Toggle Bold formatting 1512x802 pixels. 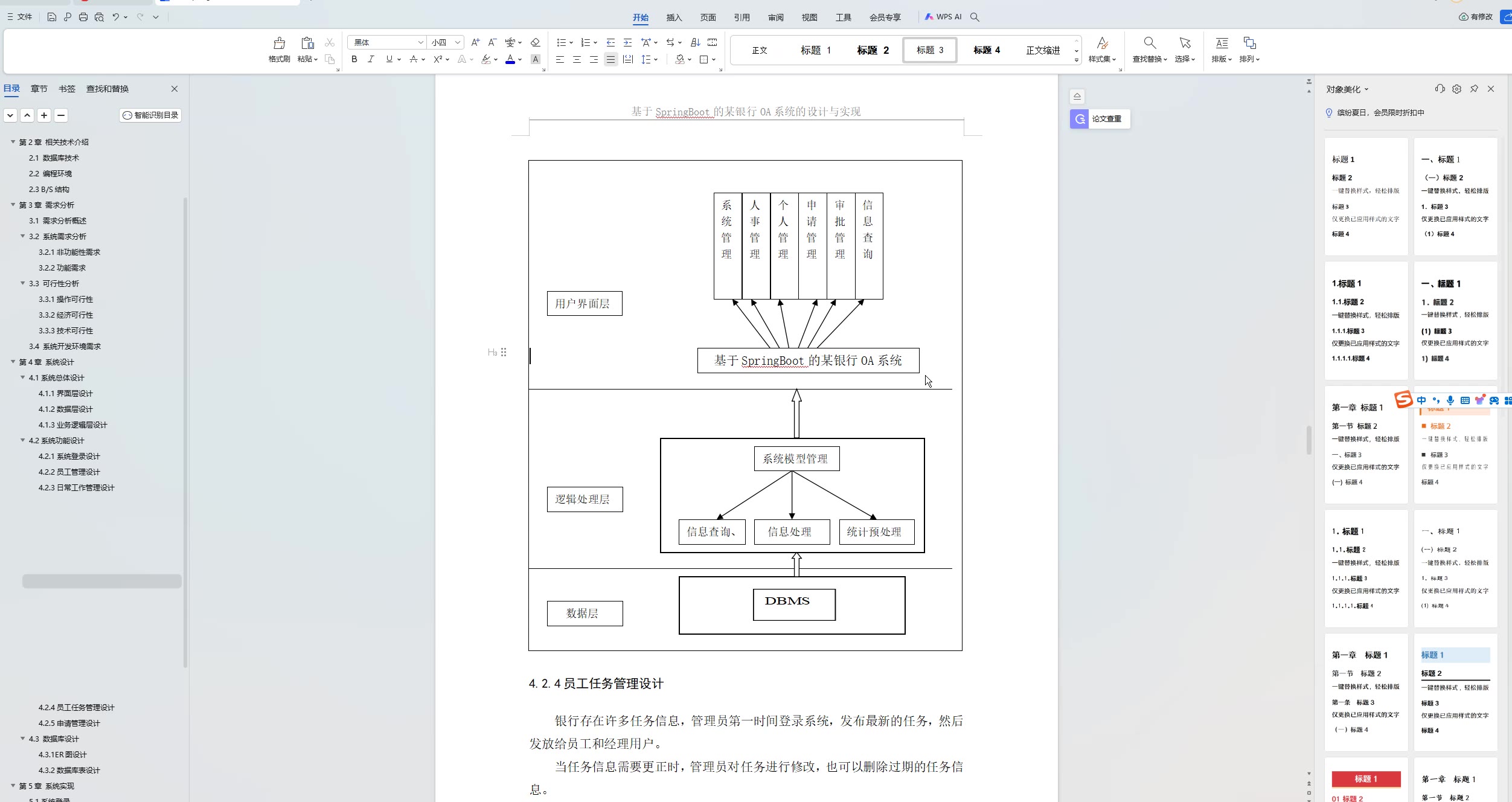point(354,59)
